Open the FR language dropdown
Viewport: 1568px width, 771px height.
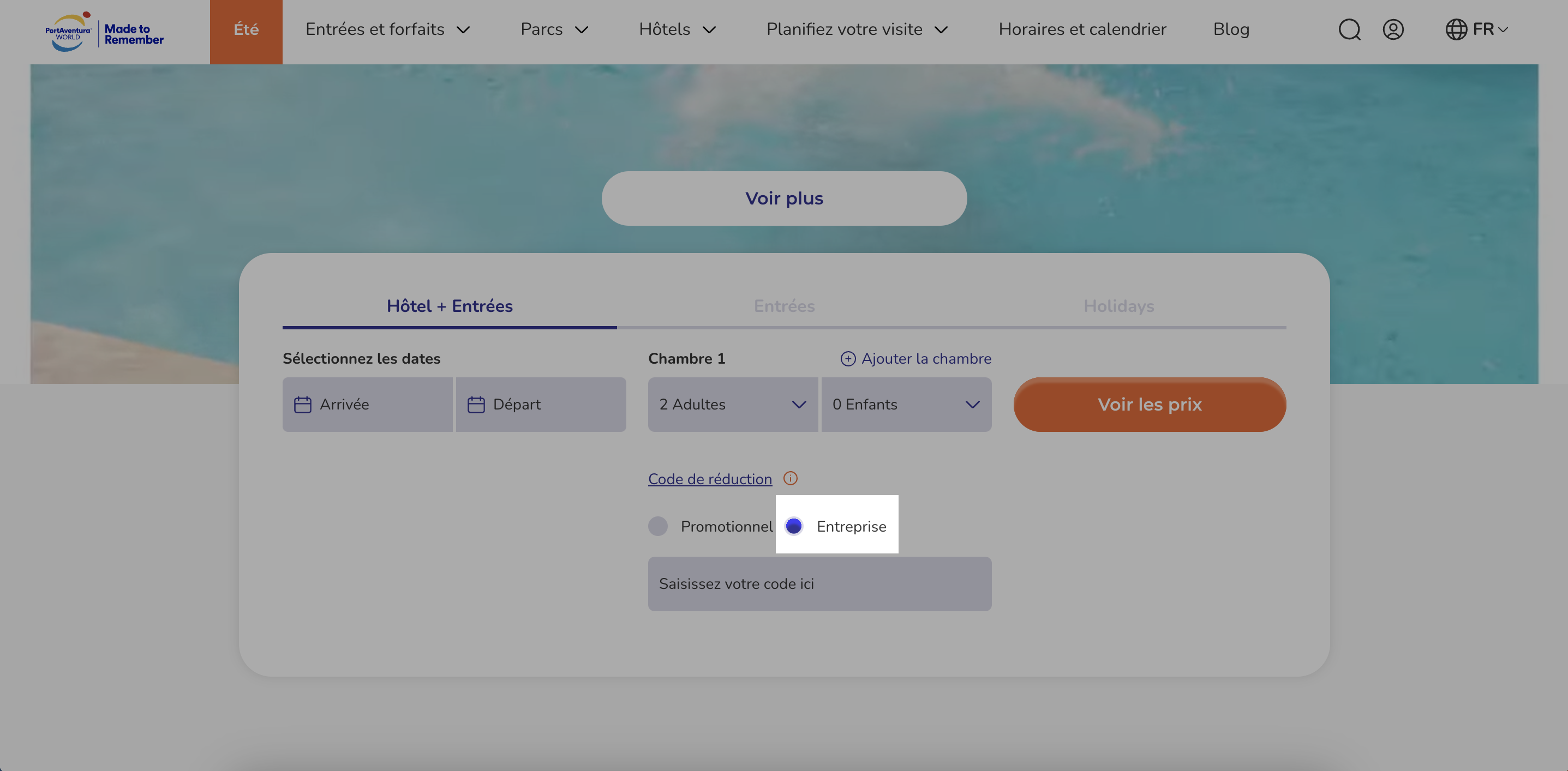[1490, 29]
